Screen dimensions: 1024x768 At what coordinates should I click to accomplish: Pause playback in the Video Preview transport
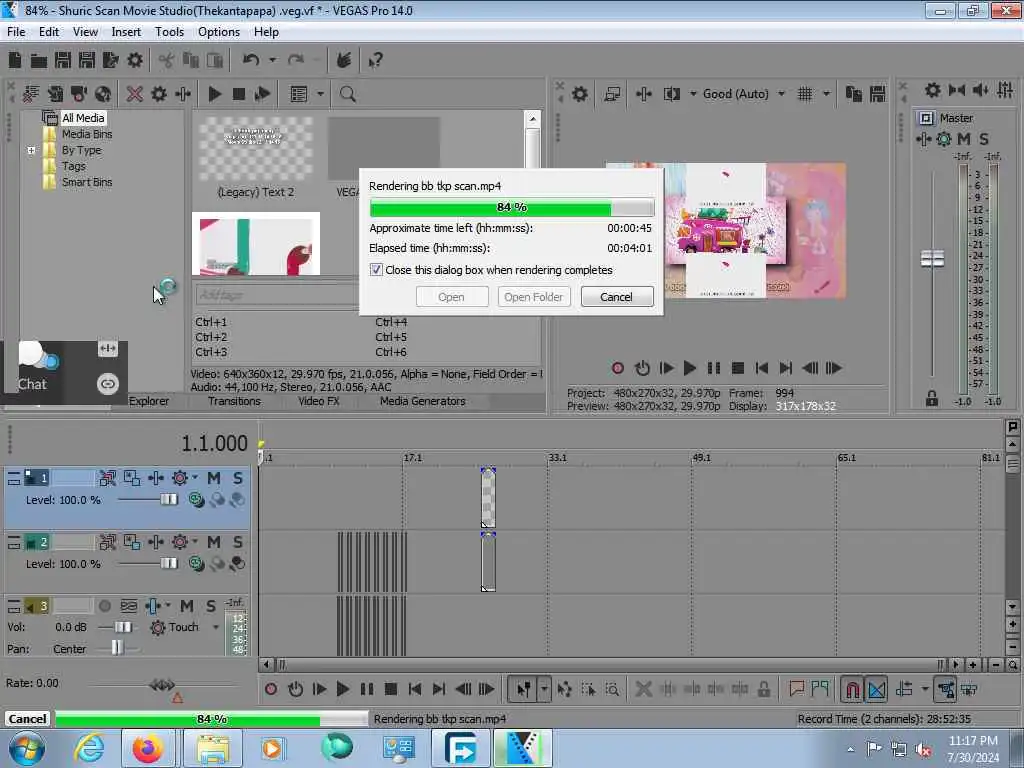click(x=714, y=368)
